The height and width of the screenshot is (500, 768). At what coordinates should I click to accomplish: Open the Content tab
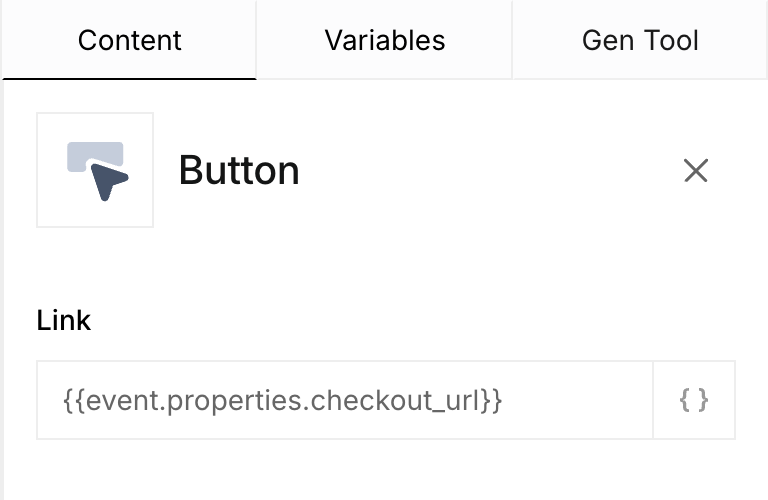pos(129,40)
